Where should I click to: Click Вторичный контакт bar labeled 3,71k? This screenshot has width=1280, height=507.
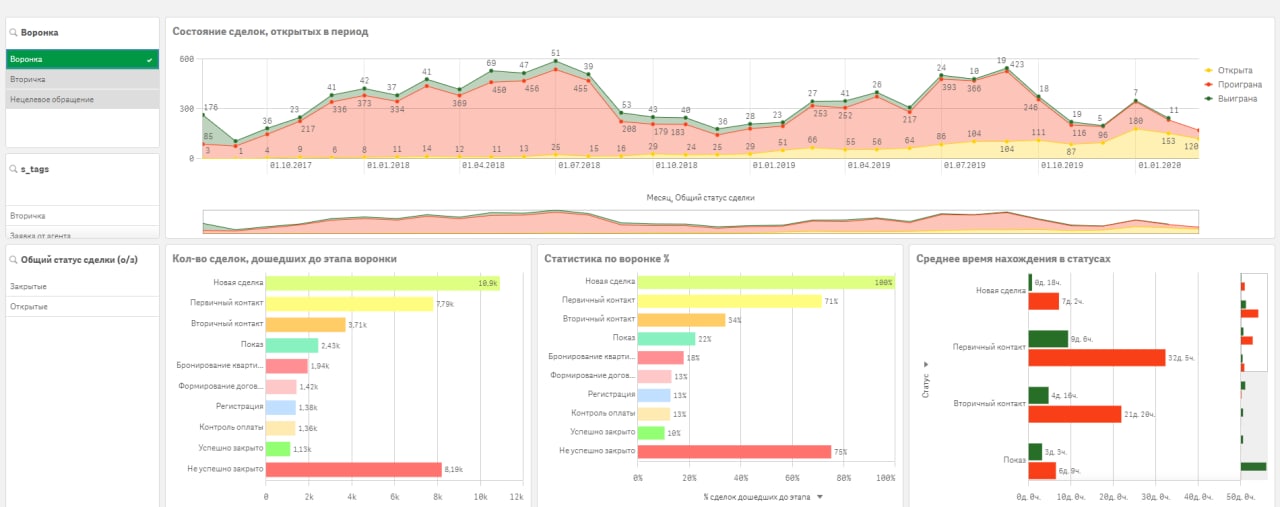click(306, 324)
